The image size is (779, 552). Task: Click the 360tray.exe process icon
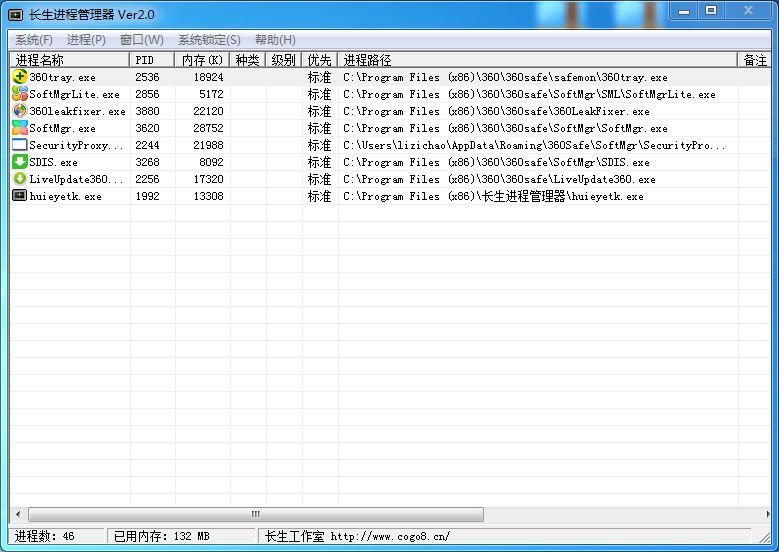(x=19, y=77)
